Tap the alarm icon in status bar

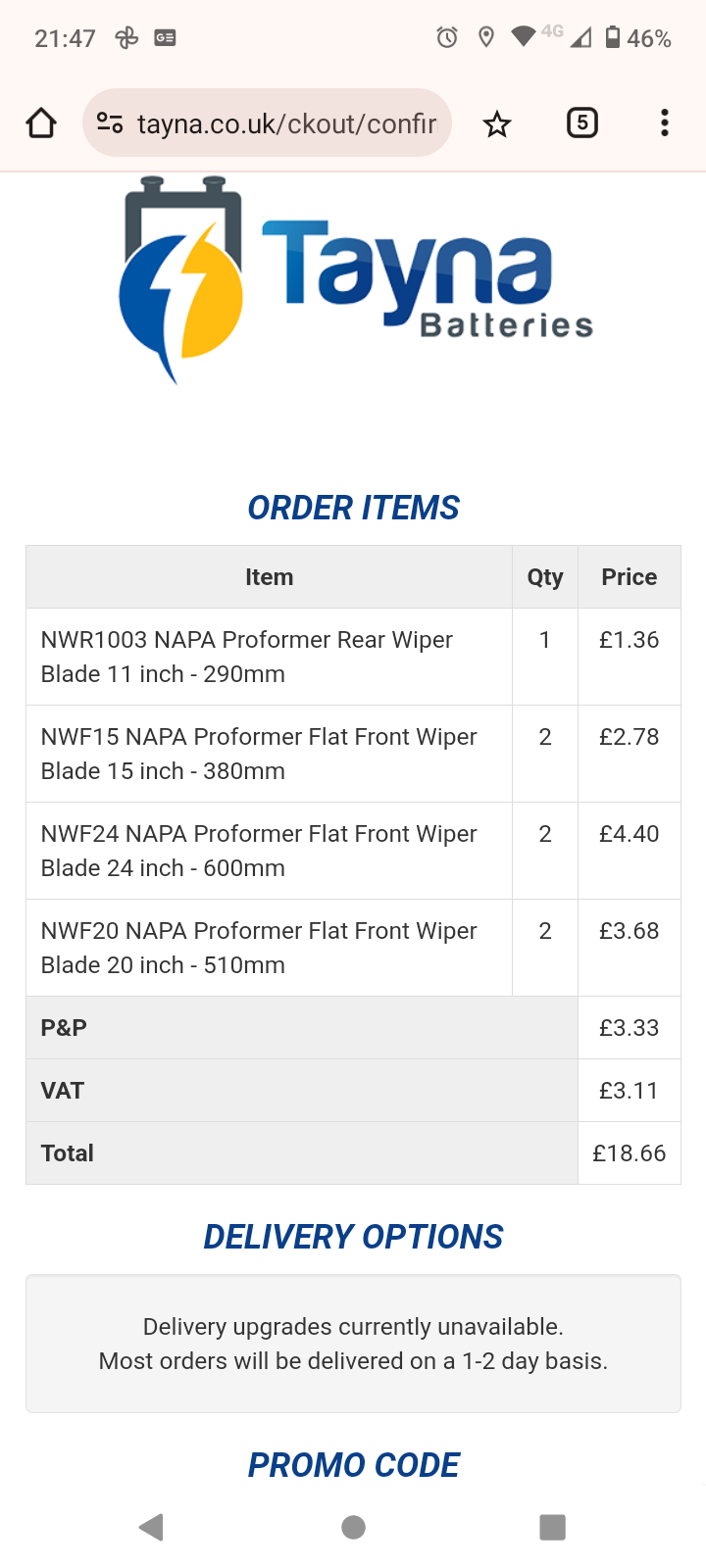[x=447, y=38]
